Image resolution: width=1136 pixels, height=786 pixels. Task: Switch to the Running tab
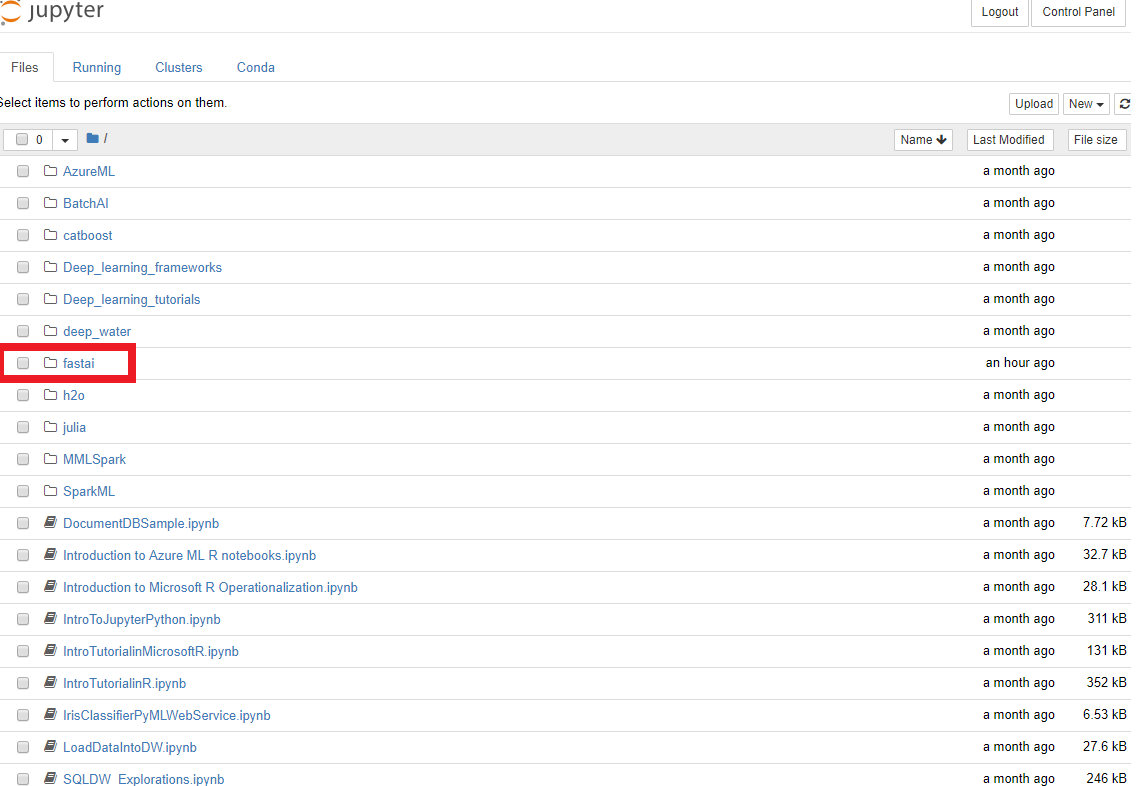(97, 68)
